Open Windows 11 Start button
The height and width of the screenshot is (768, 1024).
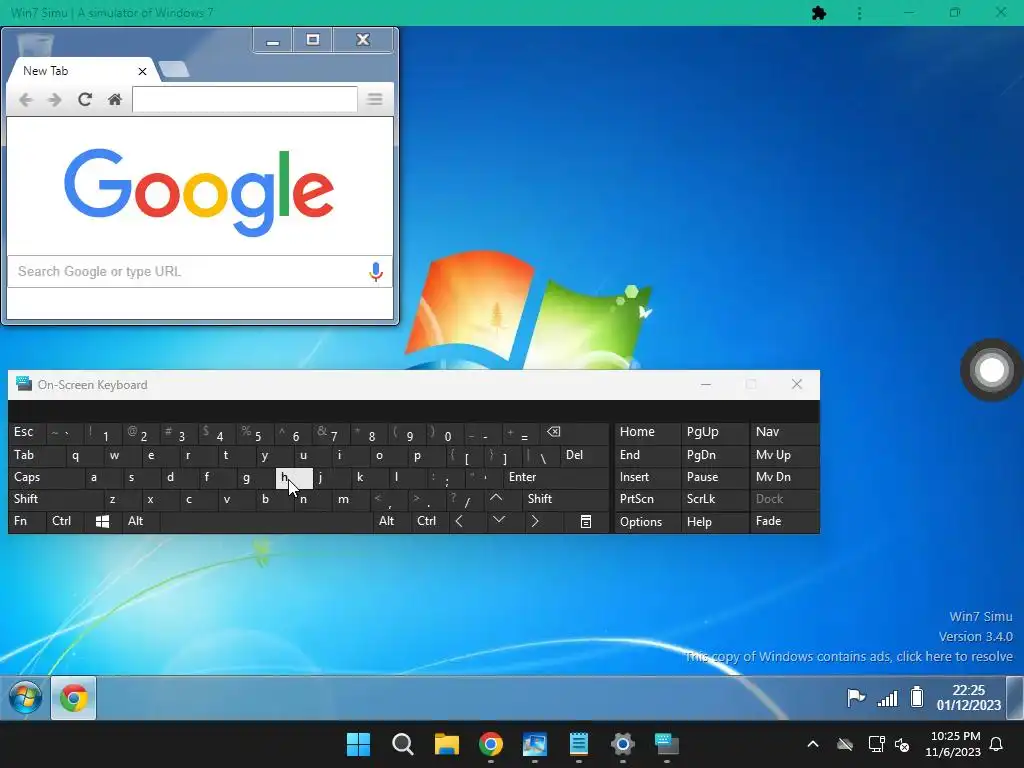(x=359, y=744)
